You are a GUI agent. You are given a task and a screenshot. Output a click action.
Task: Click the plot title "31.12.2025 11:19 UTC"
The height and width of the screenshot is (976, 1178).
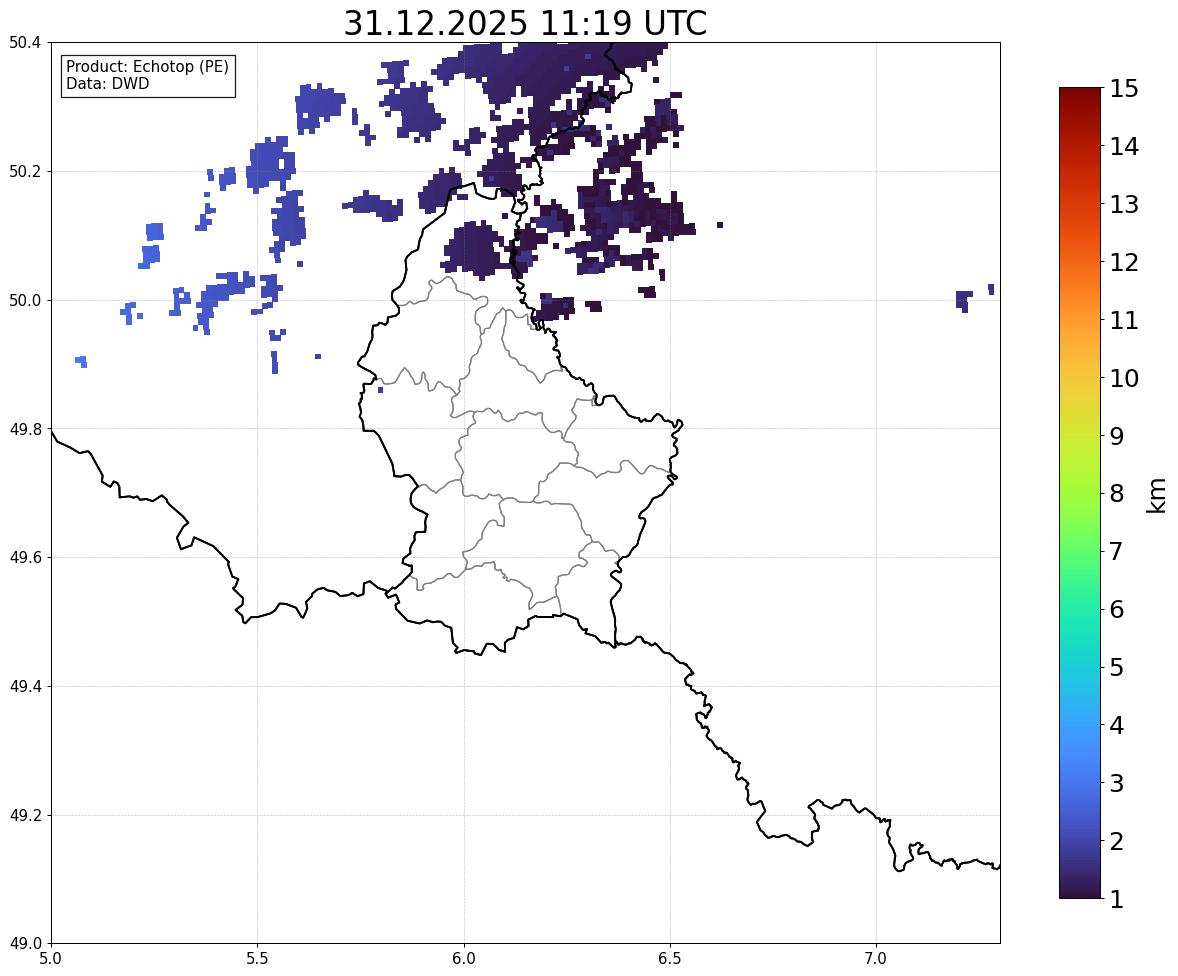pos(525,23)
